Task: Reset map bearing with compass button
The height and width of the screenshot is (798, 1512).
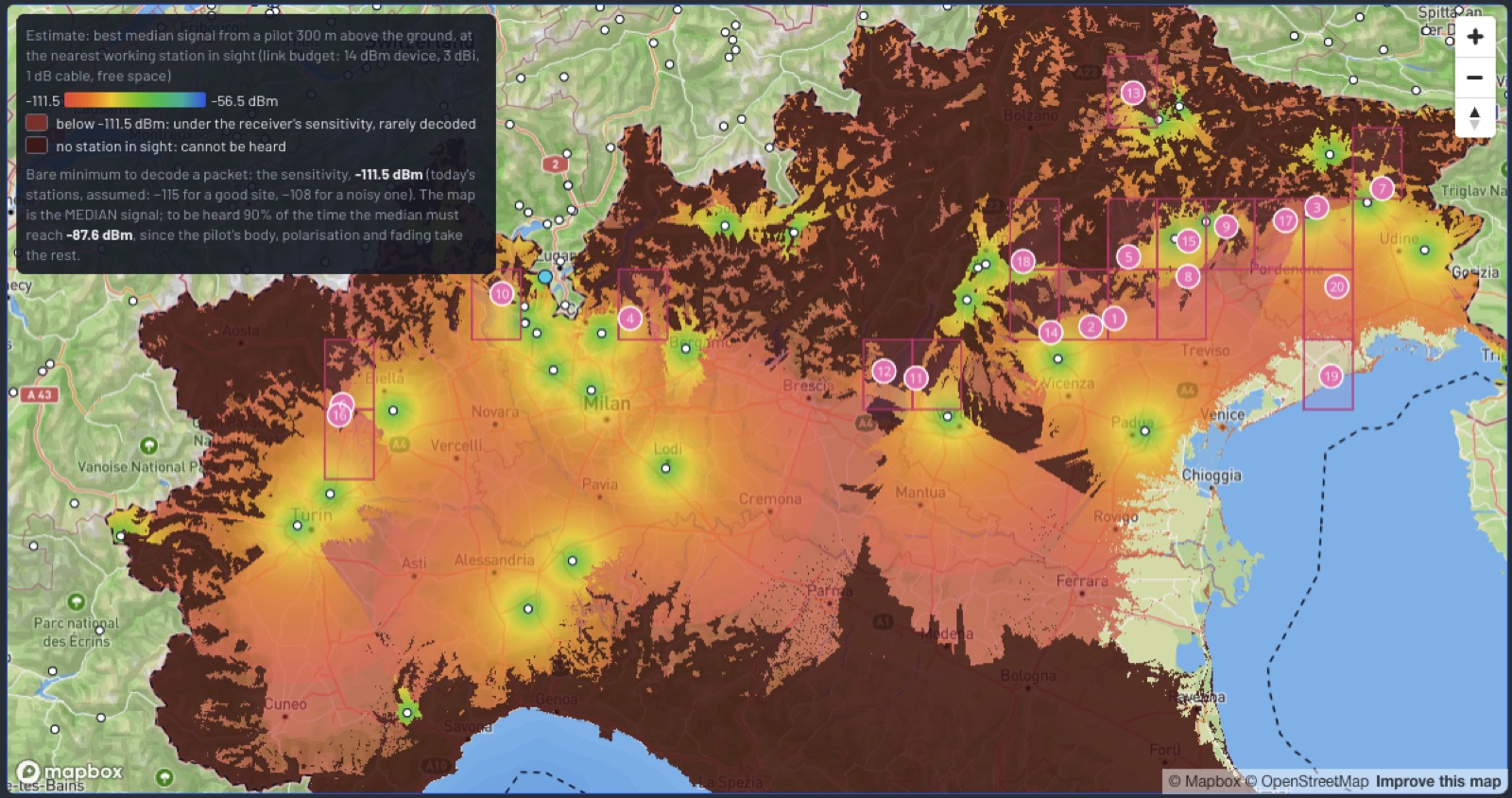Action: (x=1474, y=118)
